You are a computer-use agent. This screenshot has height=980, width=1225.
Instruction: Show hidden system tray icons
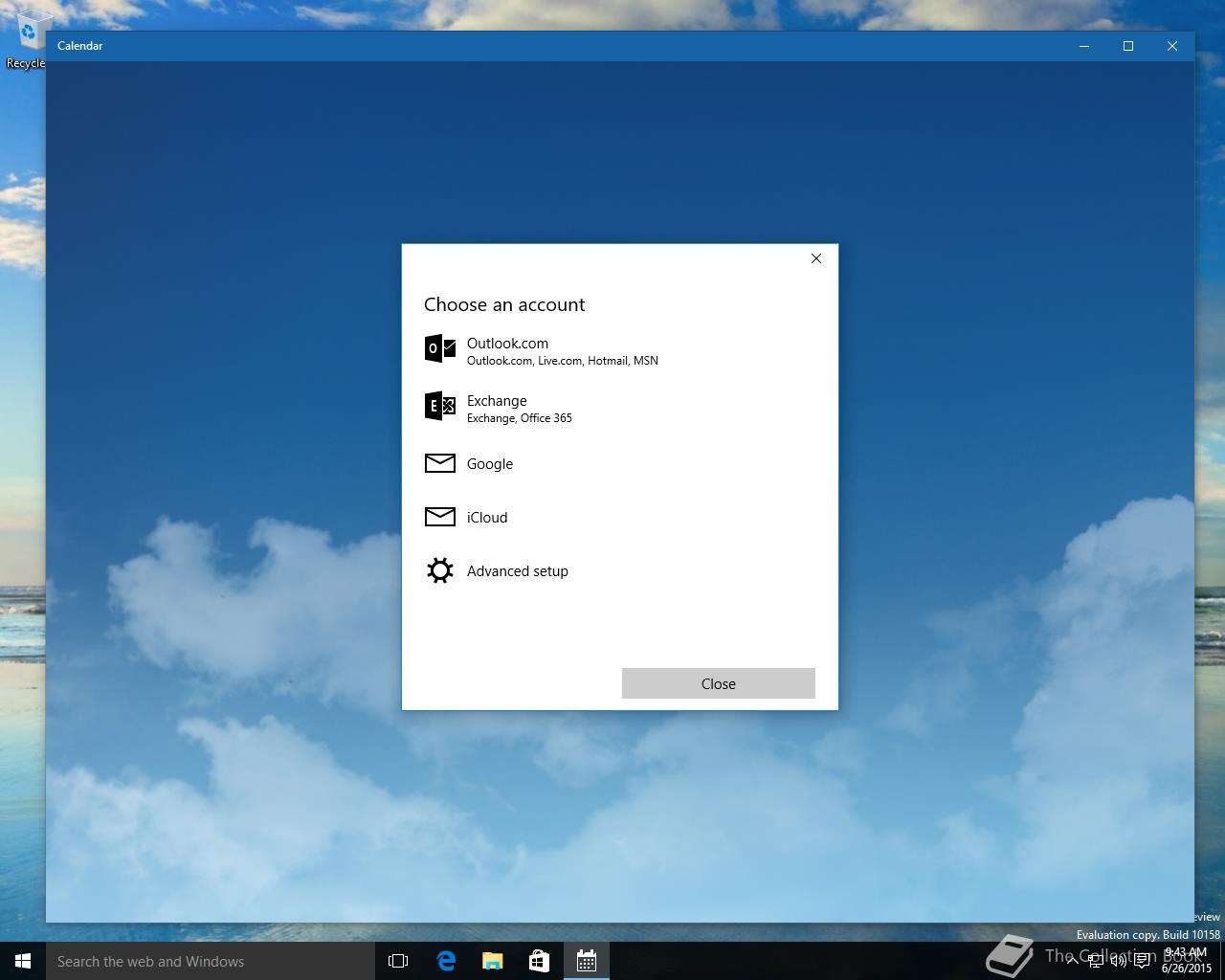(x=1073, y=961)
